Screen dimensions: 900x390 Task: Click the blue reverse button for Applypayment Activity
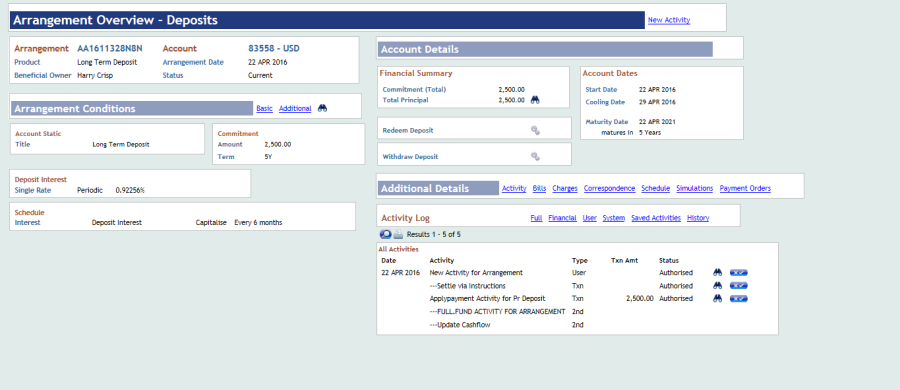[x=739, y=299]
